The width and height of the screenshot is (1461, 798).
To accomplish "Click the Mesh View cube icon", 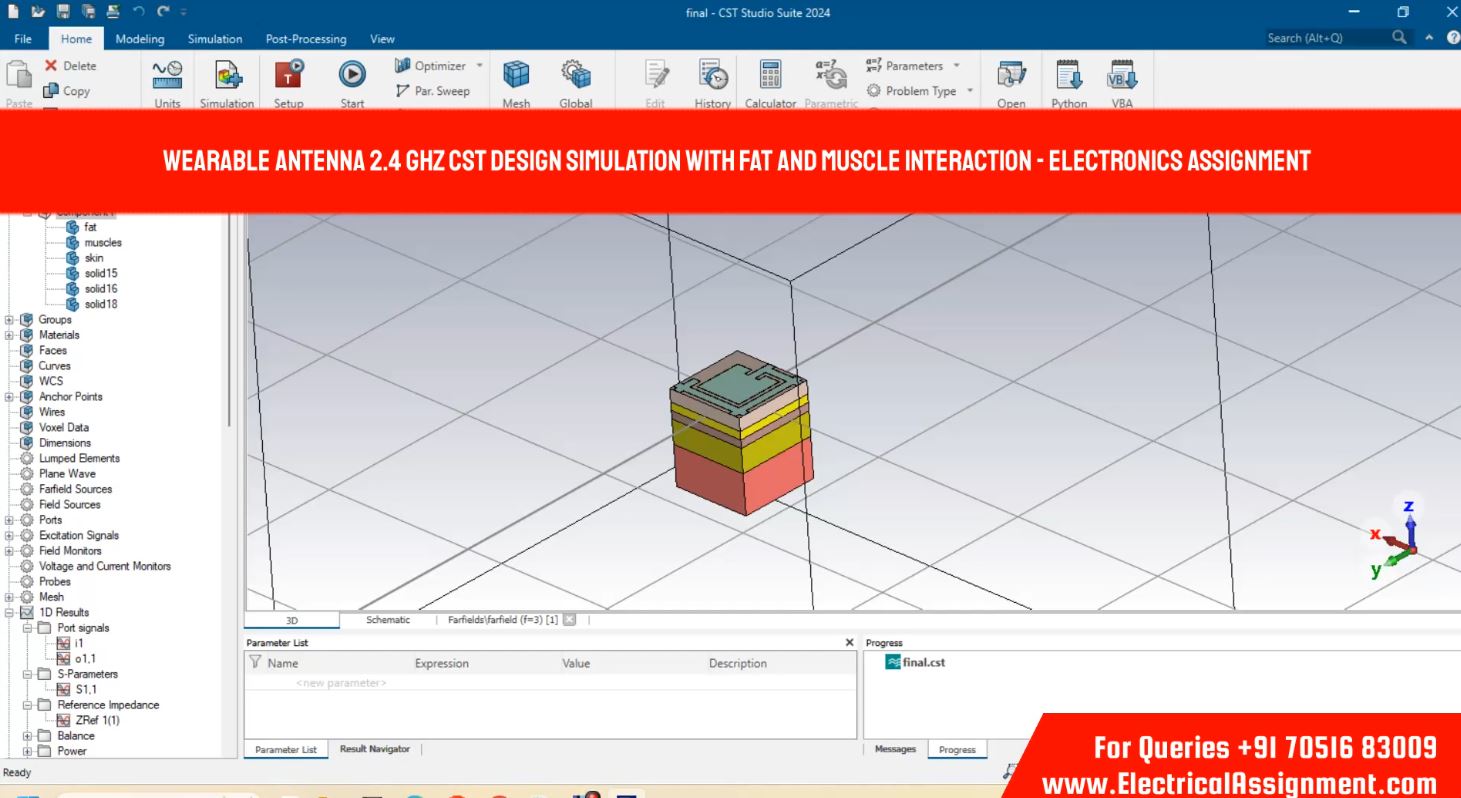I will click(x=516, y=75).
